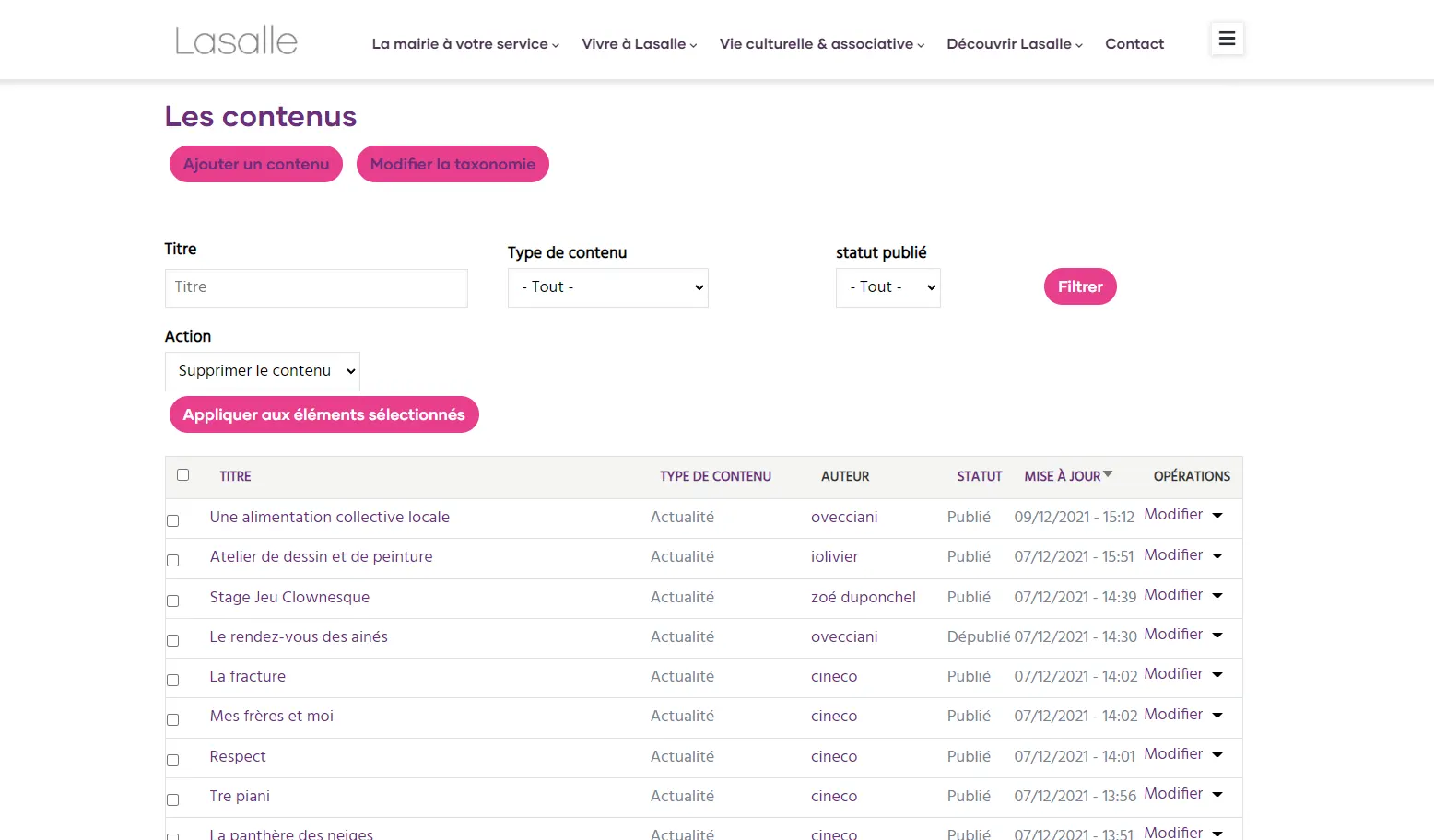Click the Filtrer button
The width and height of the screenshot is (1434, 840).
[x=1080, y=286]
